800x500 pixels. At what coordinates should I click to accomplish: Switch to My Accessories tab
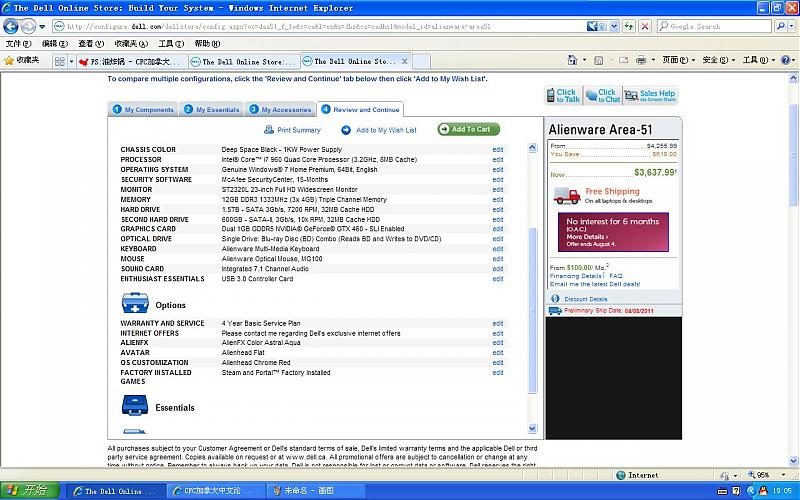point(280,109)
